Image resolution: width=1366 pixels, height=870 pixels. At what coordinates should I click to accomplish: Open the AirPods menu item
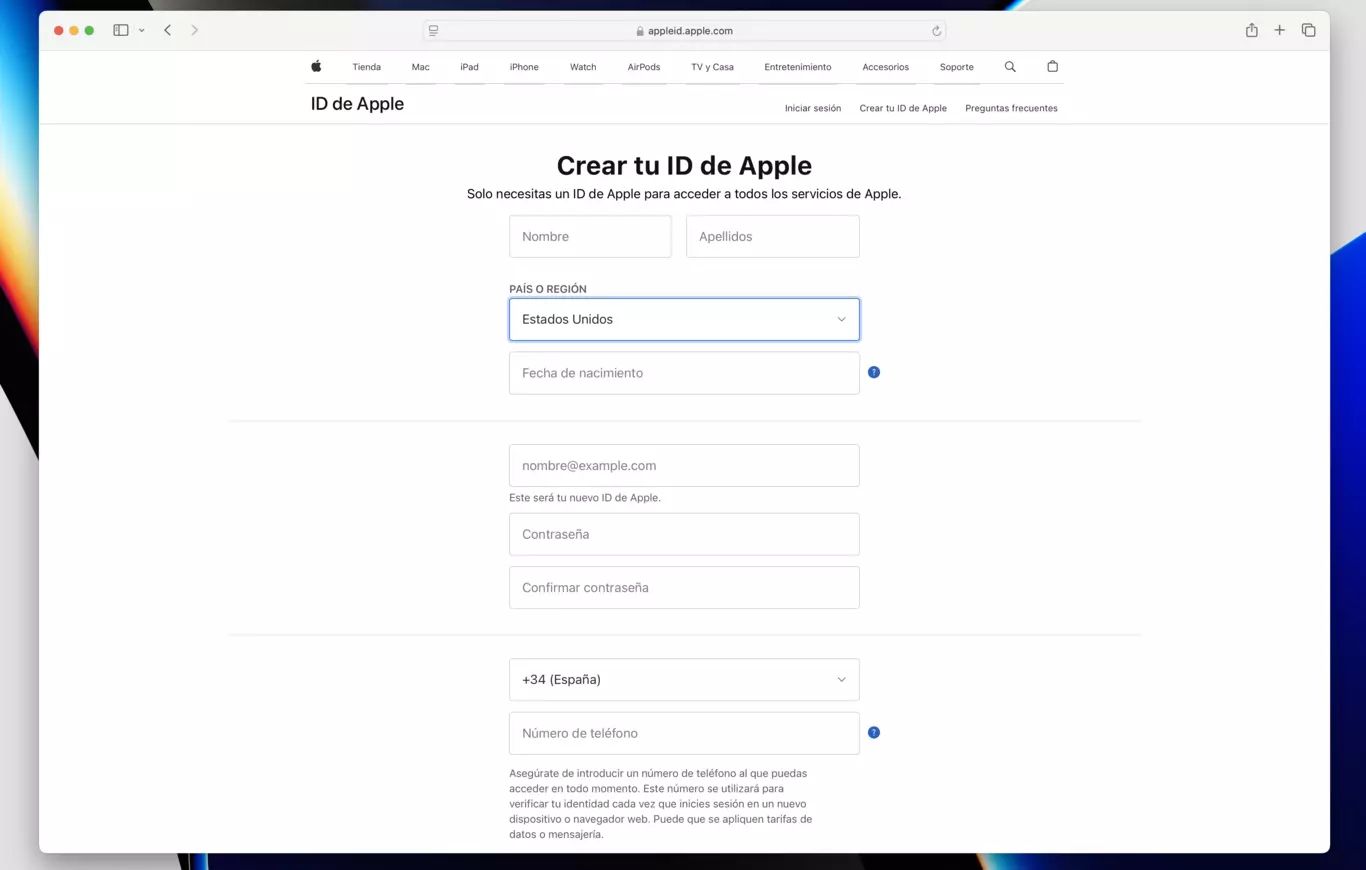click(644, 67)
